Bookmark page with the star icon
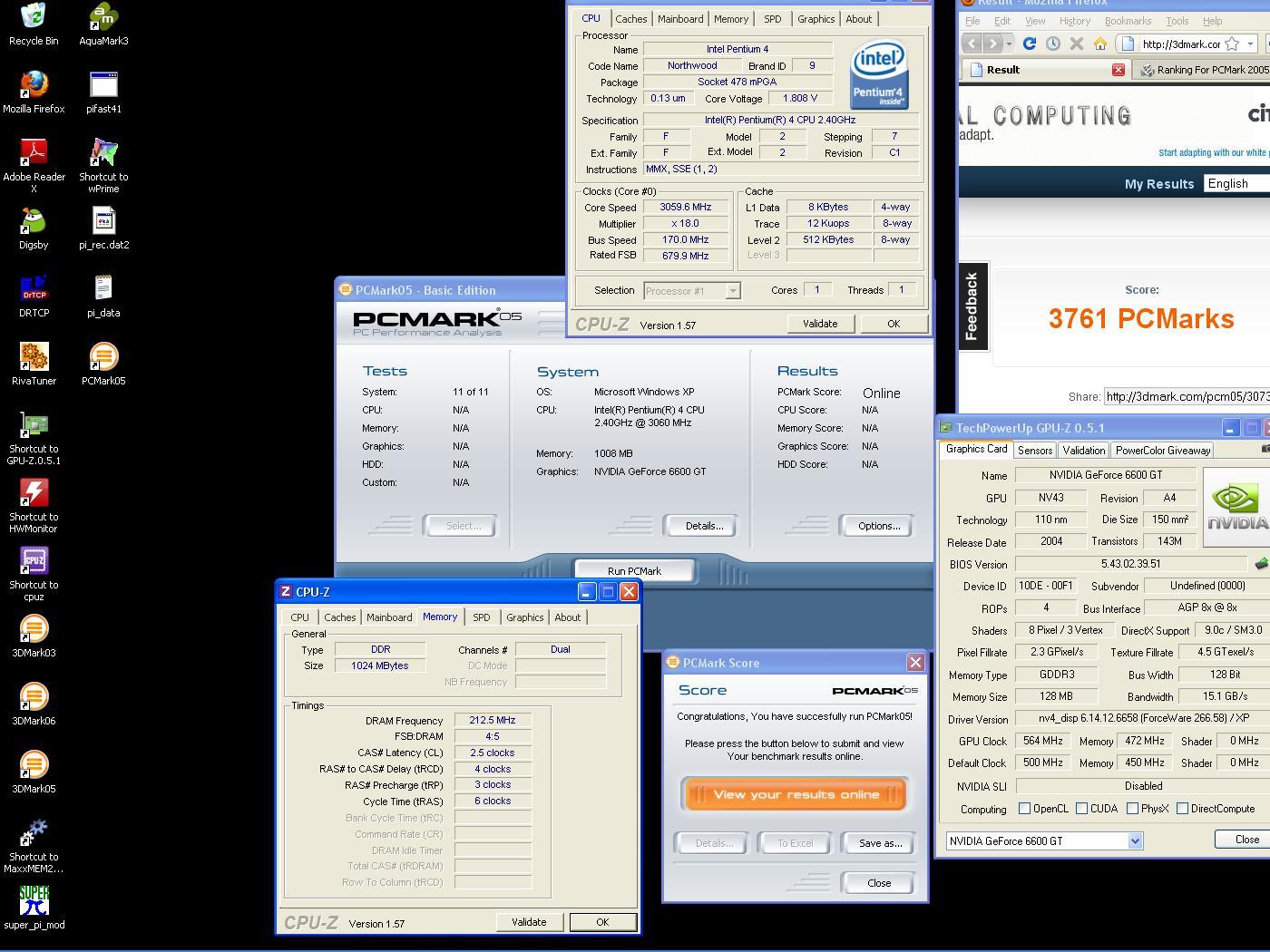 point(1232,44)
